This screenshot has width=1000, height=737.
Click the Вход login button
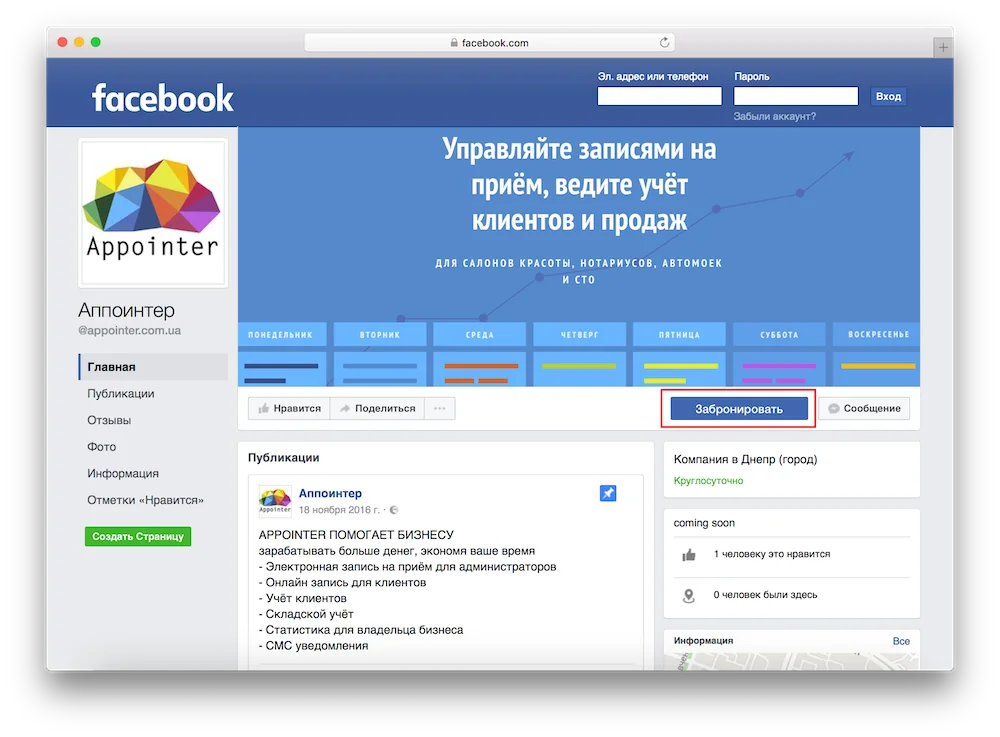pyautogui.click(x=888, y=96)
